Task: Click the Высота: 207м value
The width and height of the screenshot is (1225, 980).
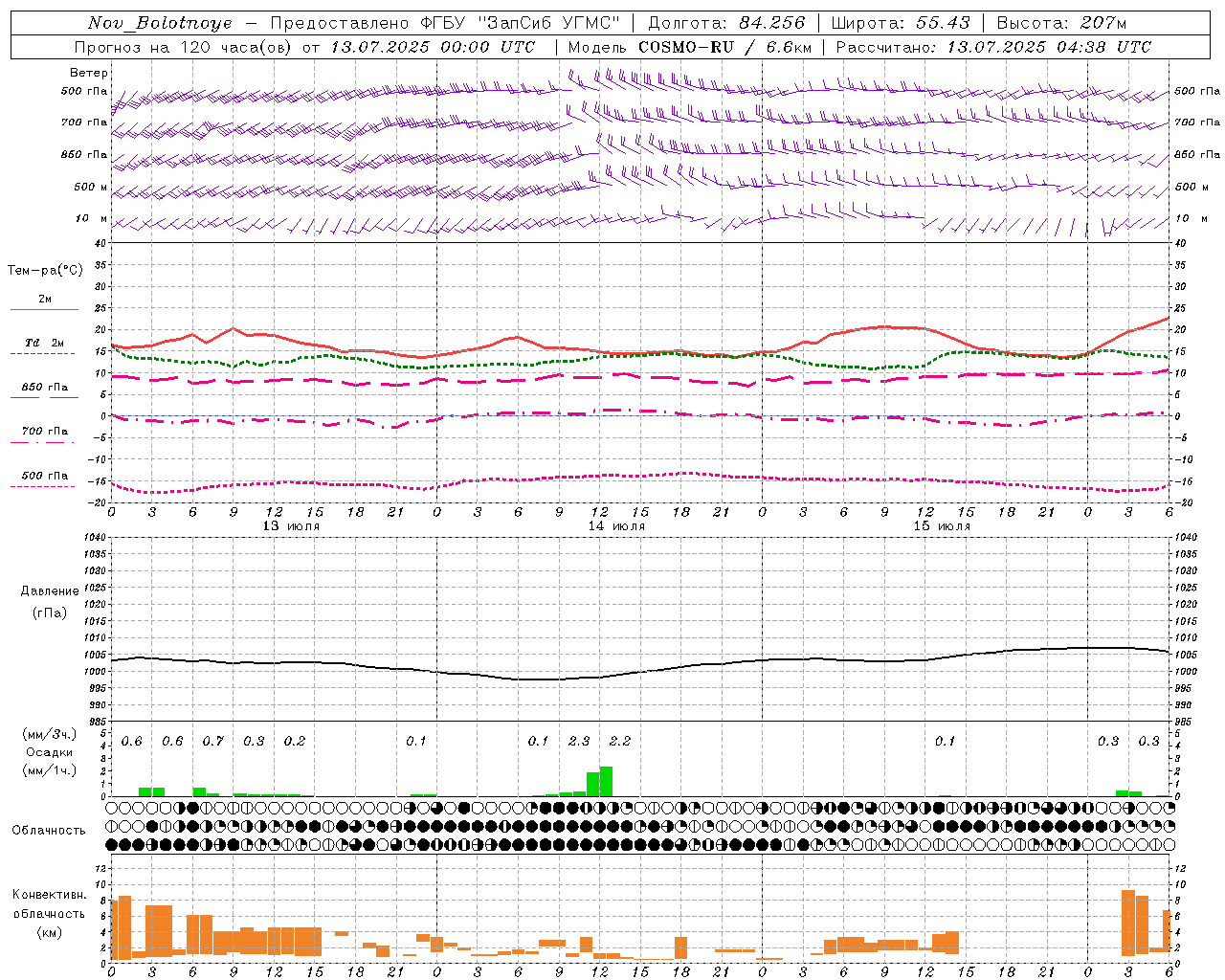Action: click(x=1061, y=23)
